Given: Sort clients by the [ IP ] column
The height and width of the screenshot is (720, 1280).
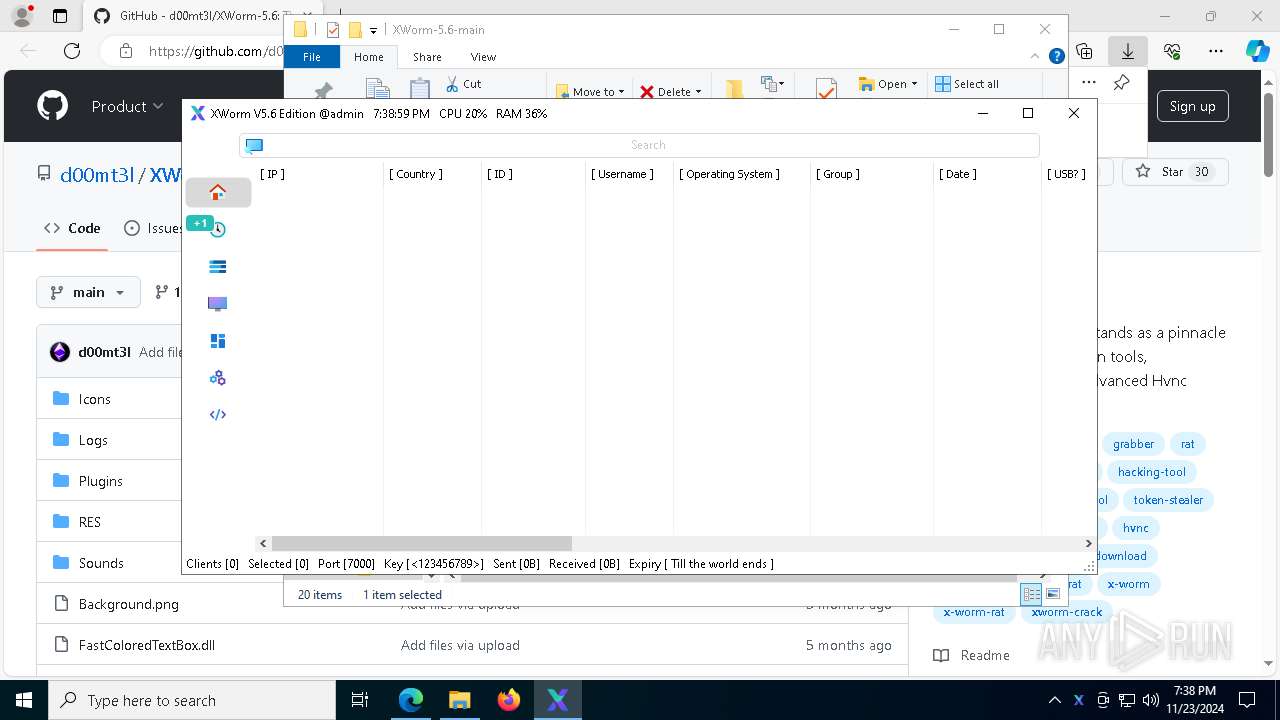Looking at the screenshot, I should click(272, 174).
